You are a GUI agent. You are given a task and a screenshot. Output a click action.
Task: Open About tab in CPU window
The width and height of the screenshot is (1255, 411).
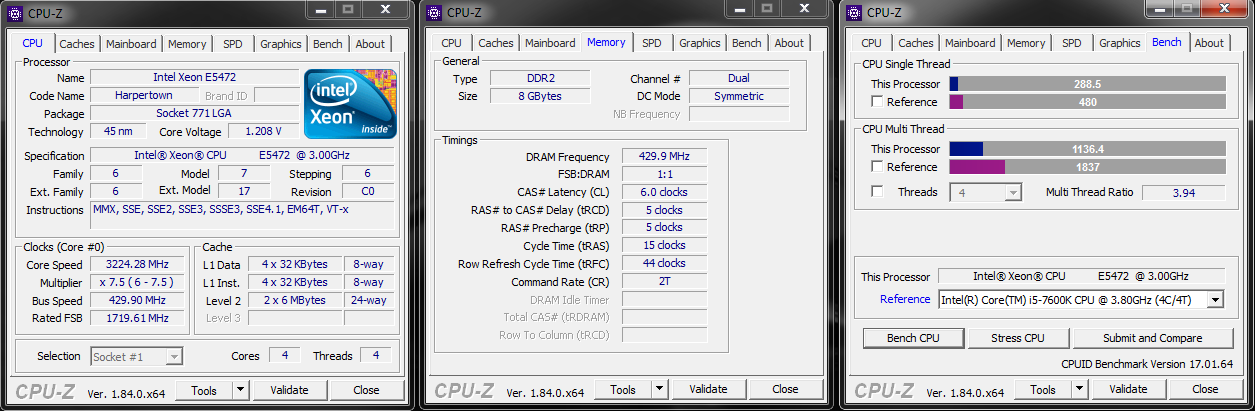(x=370, y=44)
